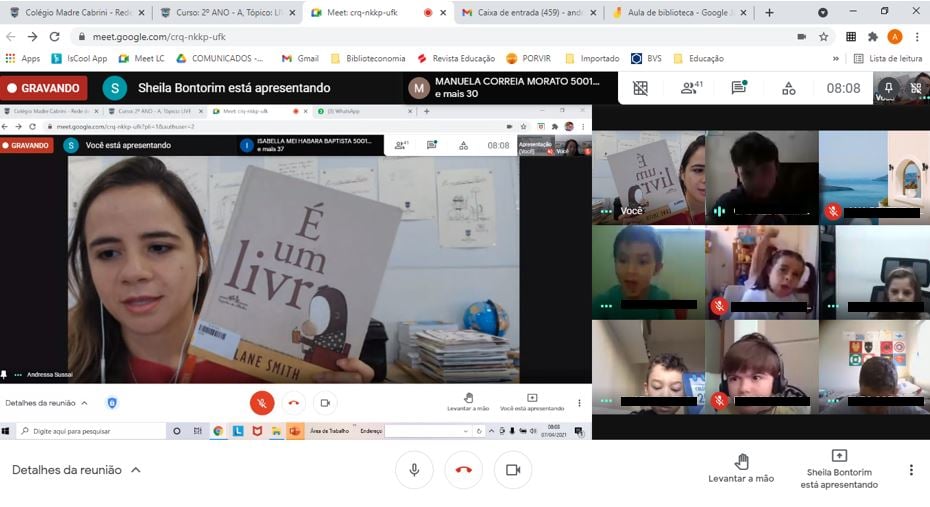
Task: Expand Detalhes da reunião in shared screen
Action: coord(46,403)
